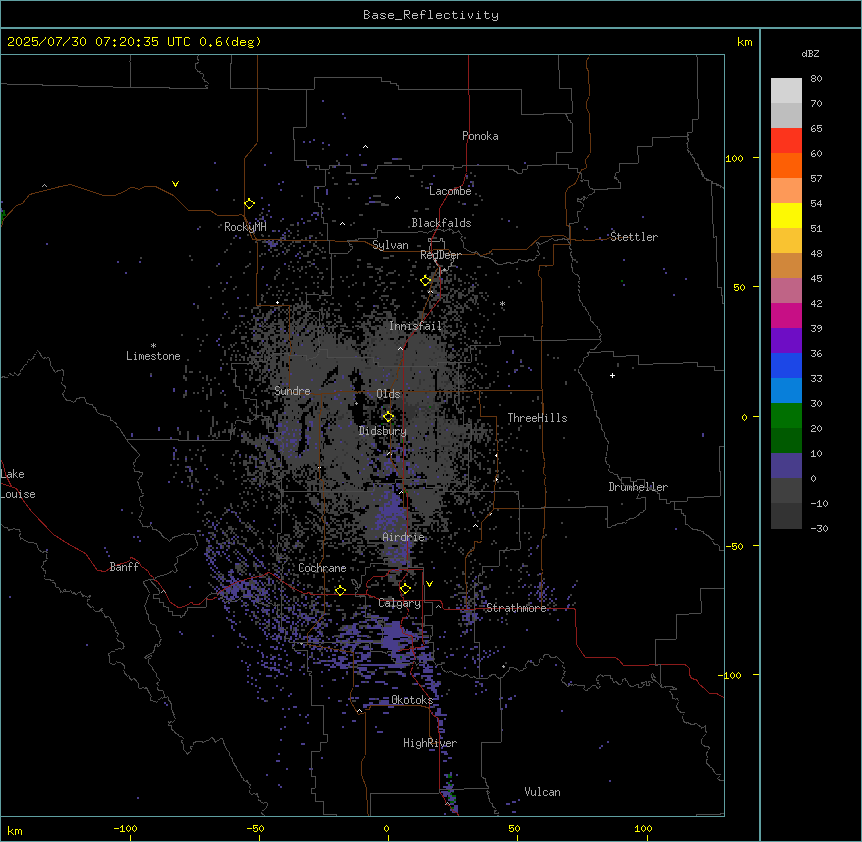Click the yellow diamond marker below Cochrane
This screenshot has height=842, width=862.
pyautogui.click(x=340, y=590)
